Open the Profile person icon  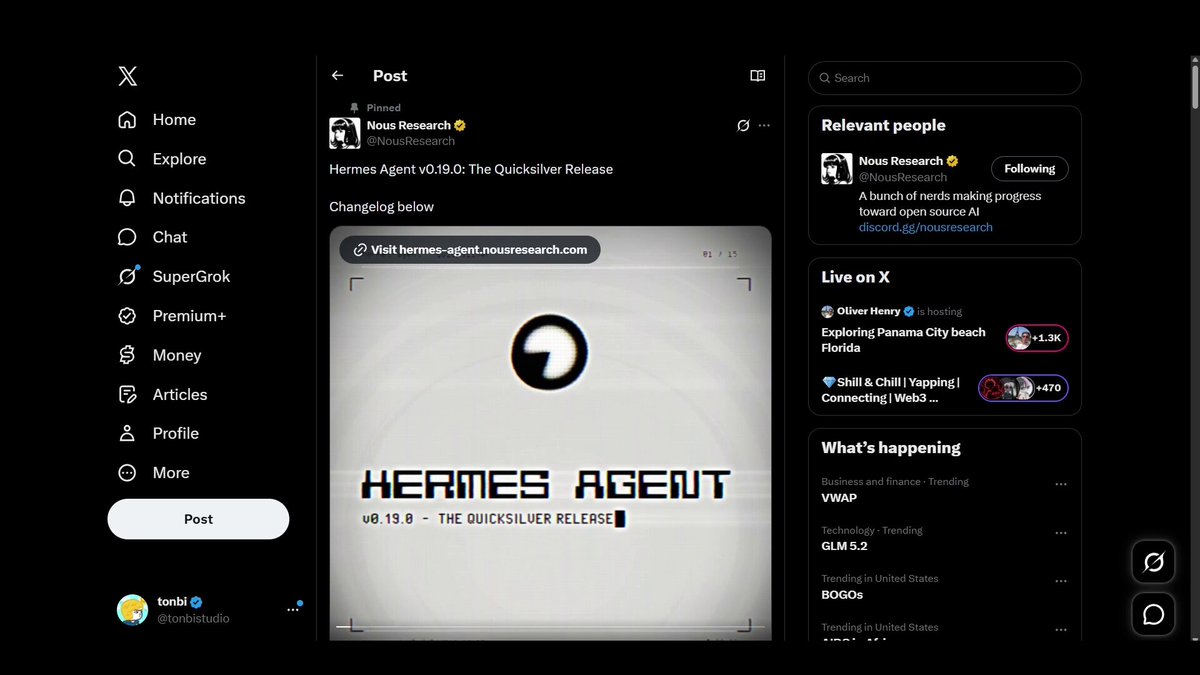(127, 433)
